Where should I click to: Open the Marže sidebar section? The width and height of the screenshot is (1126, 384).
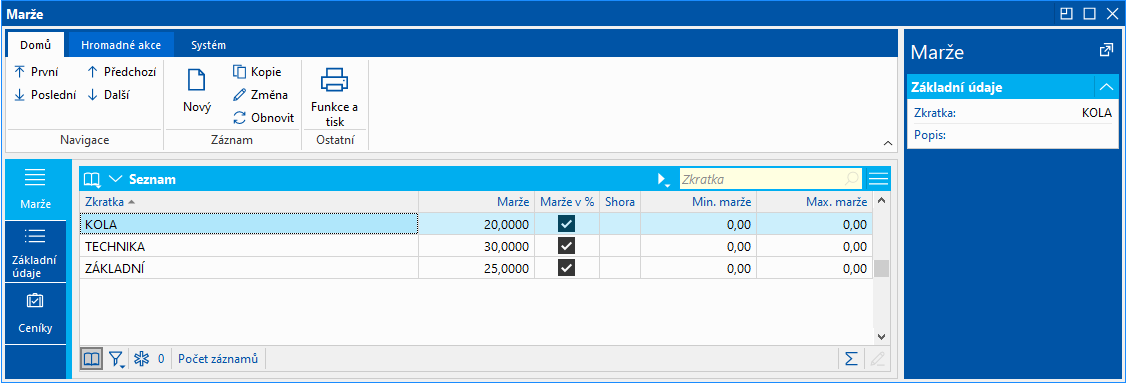pos(35,189)
